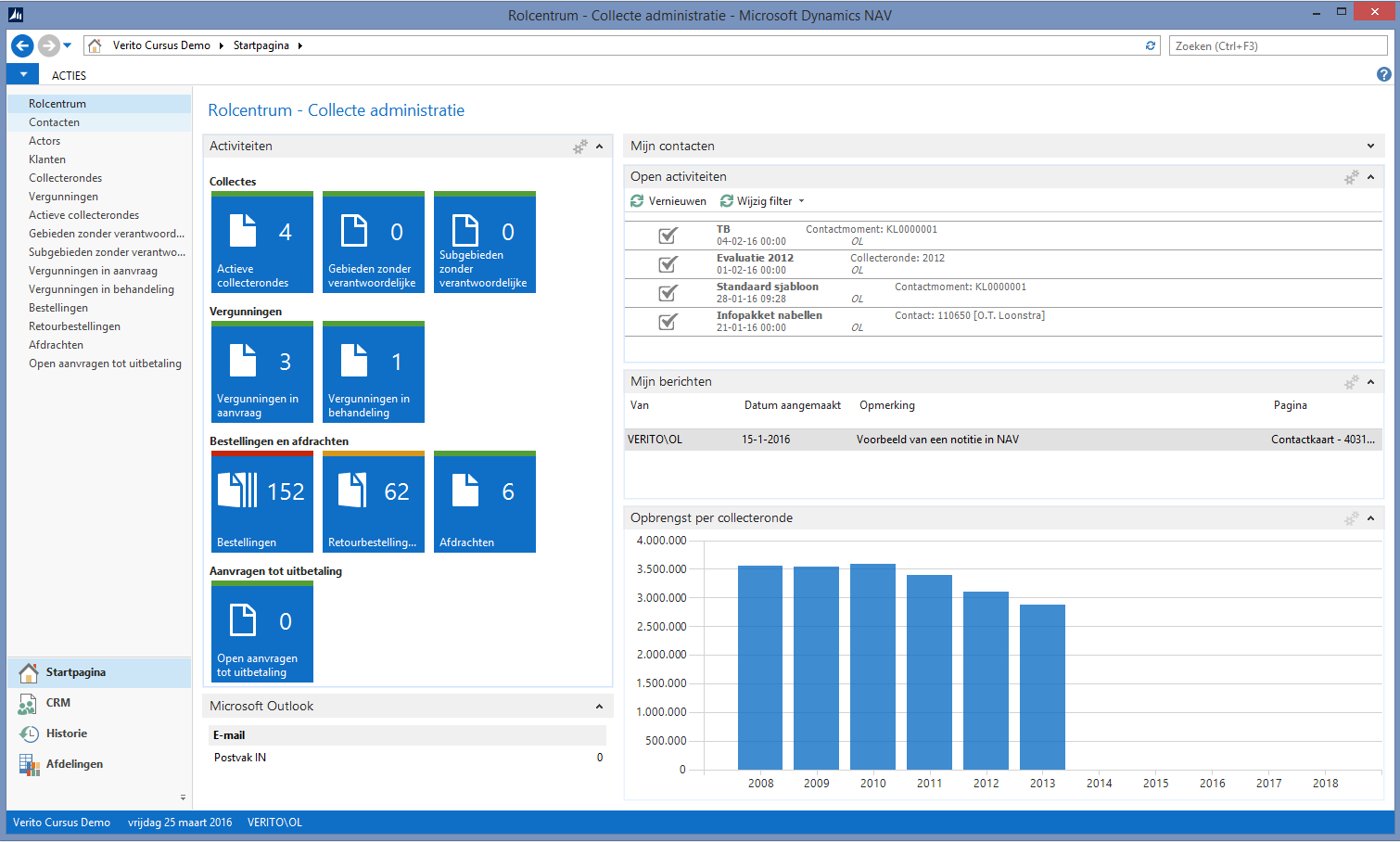
Task: Open Retourbestellingen navigation link
Action: 99,326
